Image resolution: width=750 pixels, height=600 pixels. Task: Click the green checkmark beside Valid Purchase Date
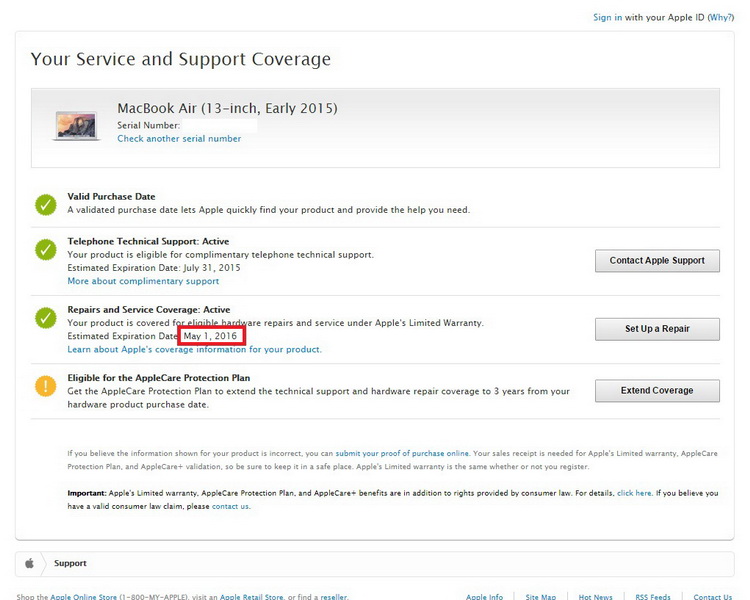45,204
